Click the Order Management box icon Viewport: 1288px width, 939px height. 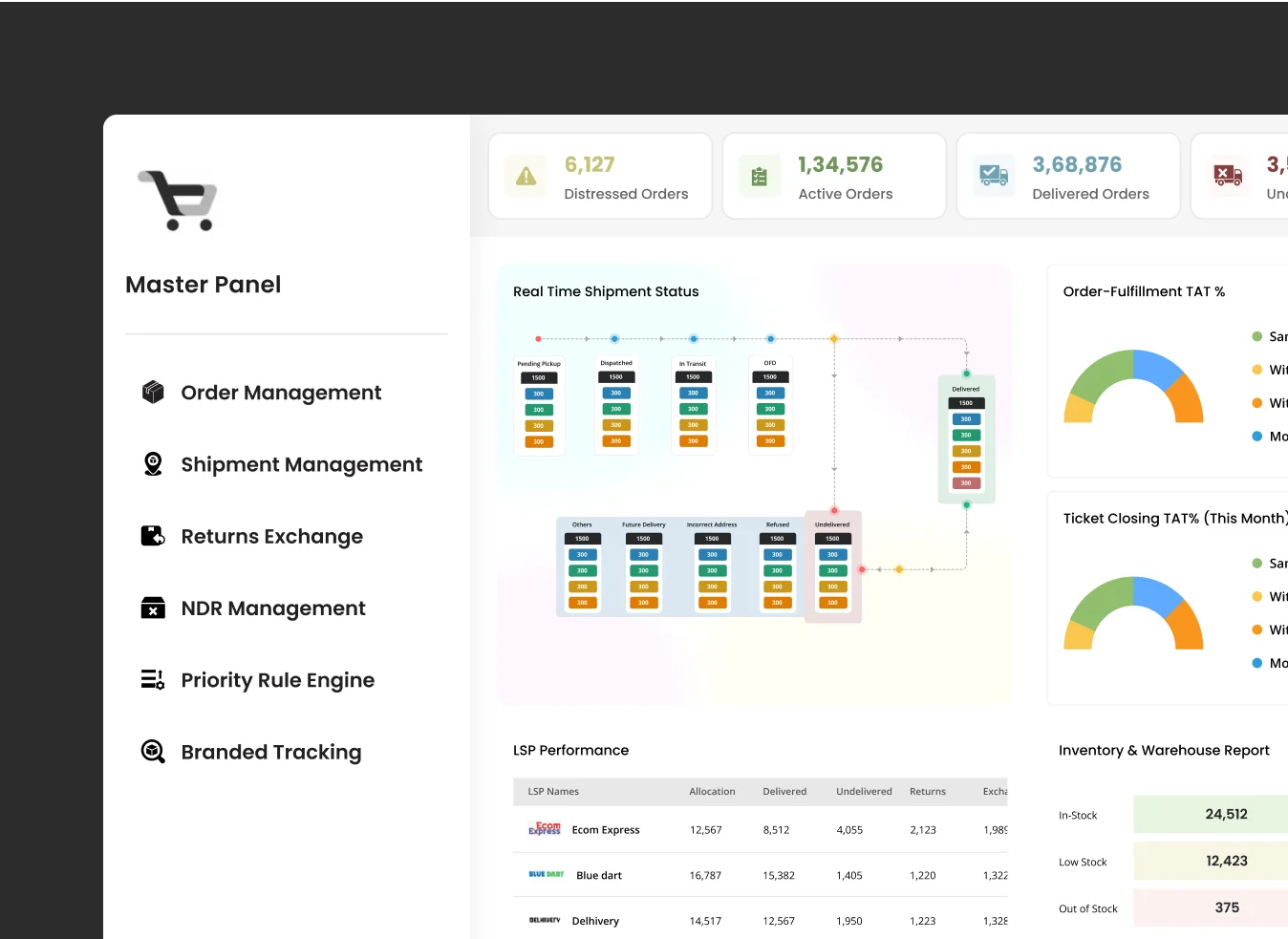point(153,392)
